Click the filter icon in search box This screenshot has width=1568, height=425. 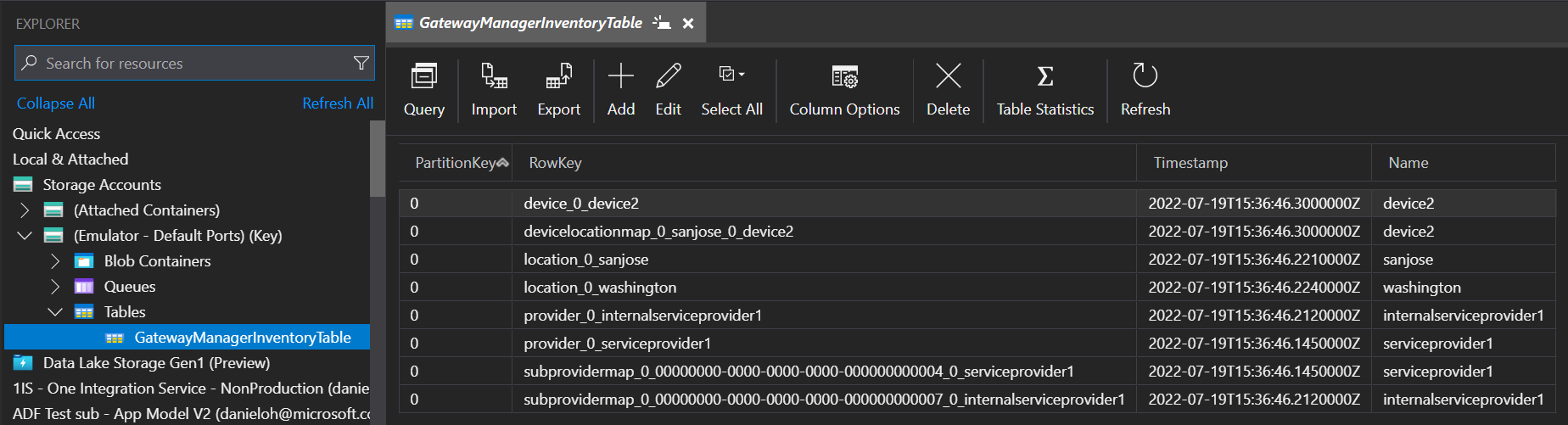click(361, 63)
